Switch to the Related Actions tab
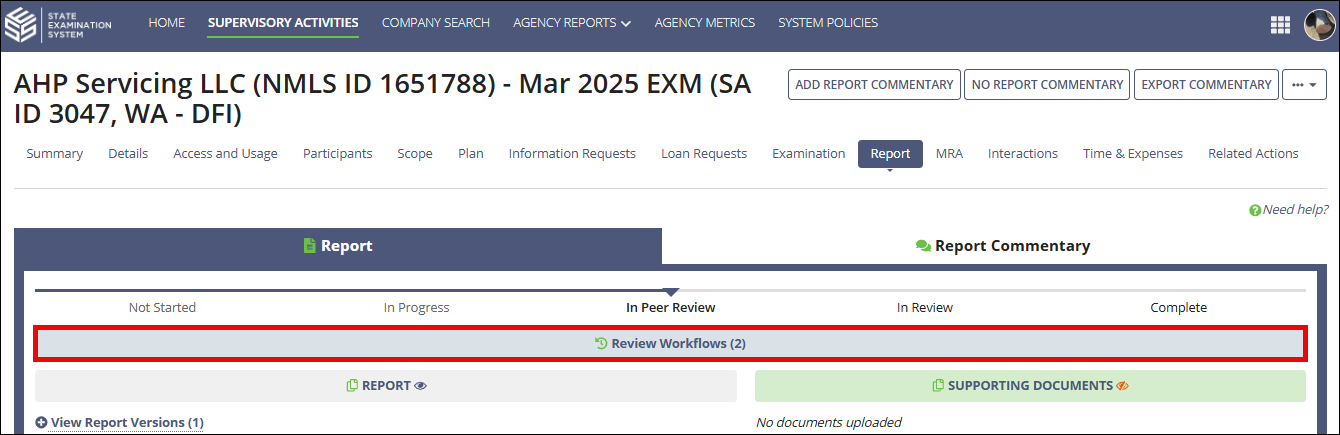This screenshot has height=435, width=1340. 1253,154
